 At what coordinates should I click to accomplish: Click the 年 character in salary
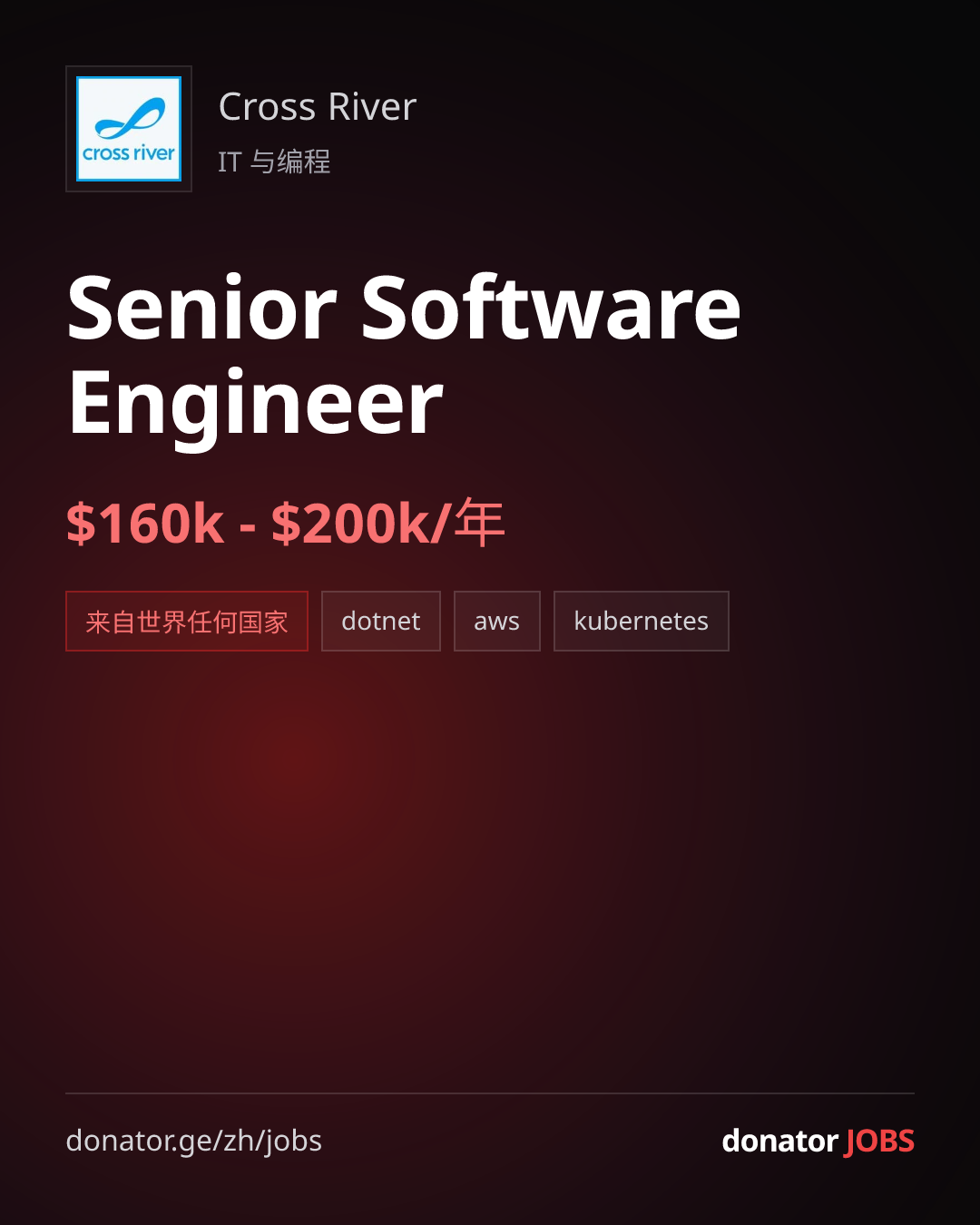click(480, 523)
